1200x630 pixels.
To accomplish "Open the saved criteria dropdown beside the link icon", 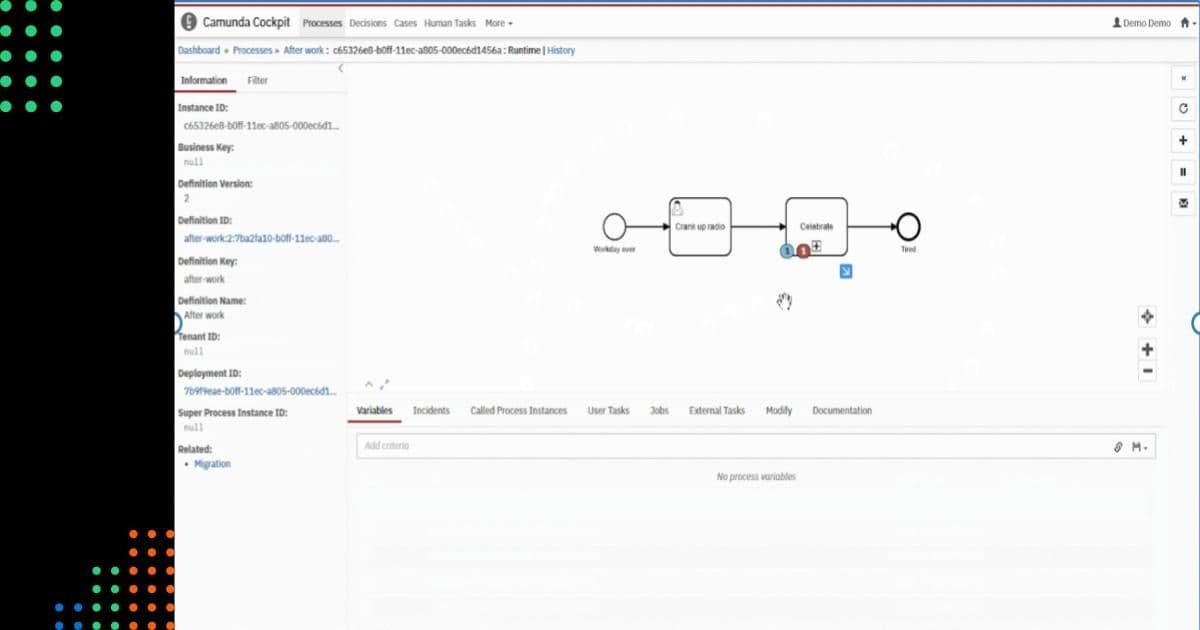I will click(1140, 447).
